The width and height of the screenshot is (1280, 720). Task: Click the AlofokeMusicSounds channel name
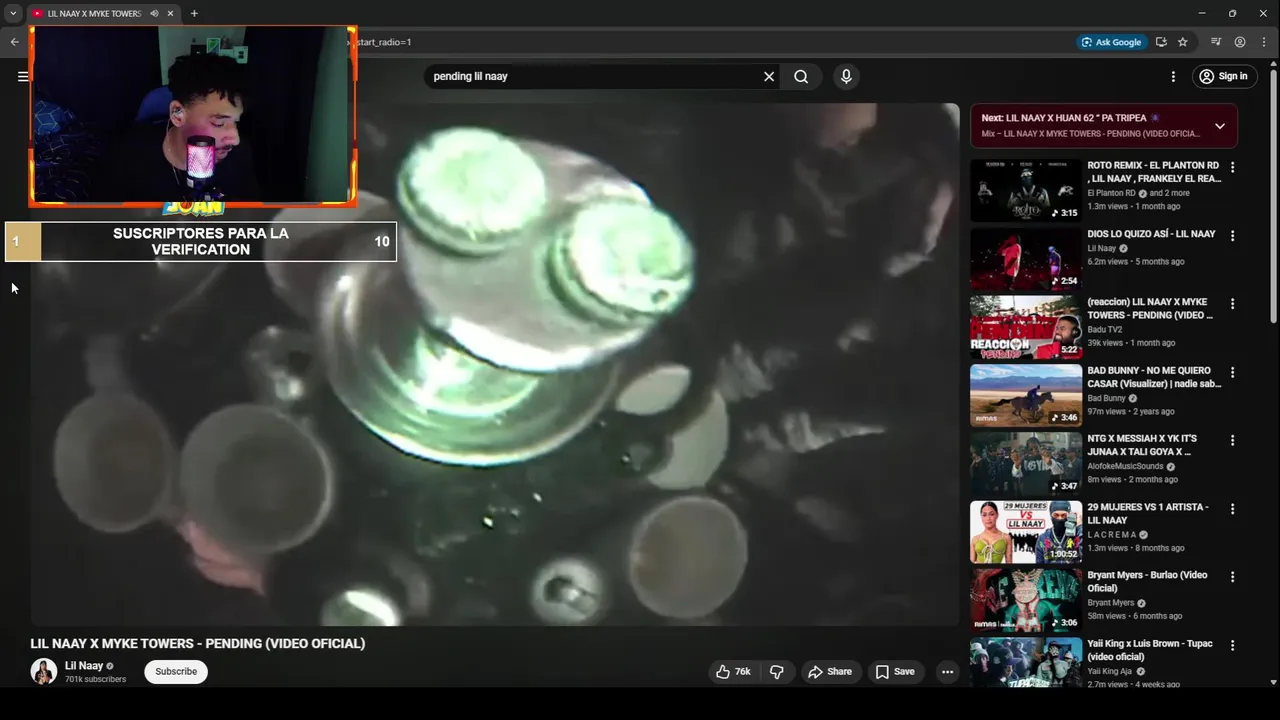point(1125,466)
